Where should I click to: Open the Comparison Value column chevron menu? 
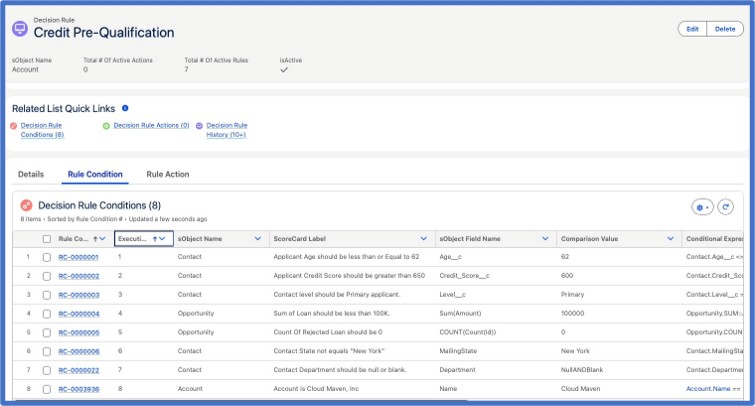pyautogui.click(x=670, y=239)
